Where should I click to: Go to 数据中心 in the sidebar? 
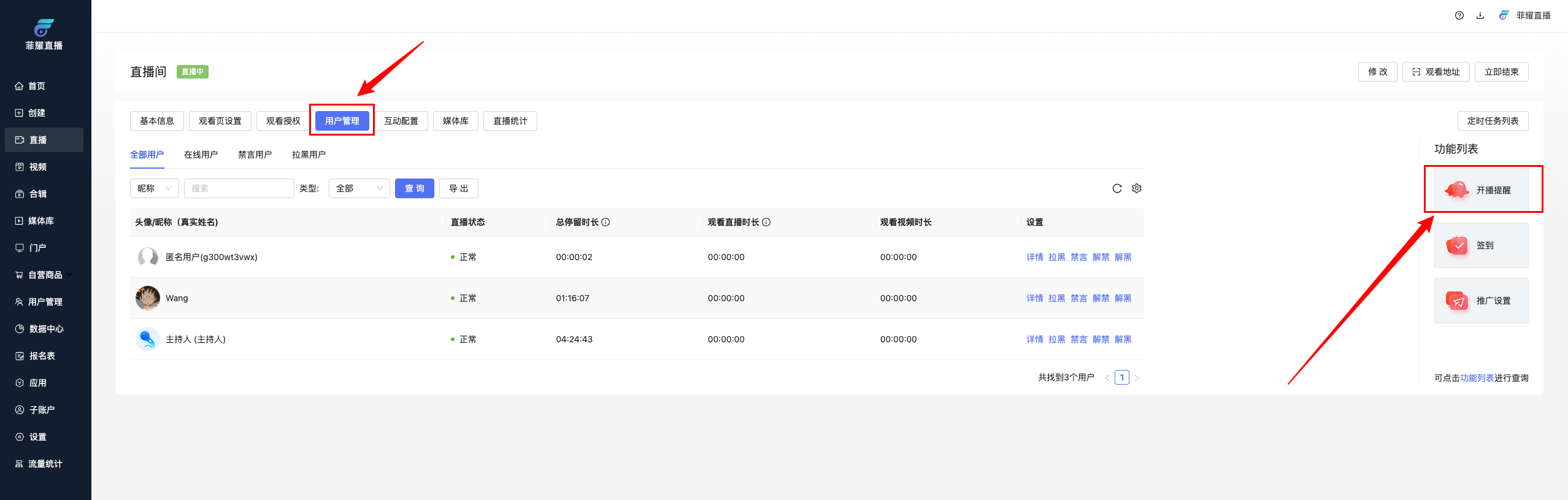pyautogui.click(x=45, y=329)
